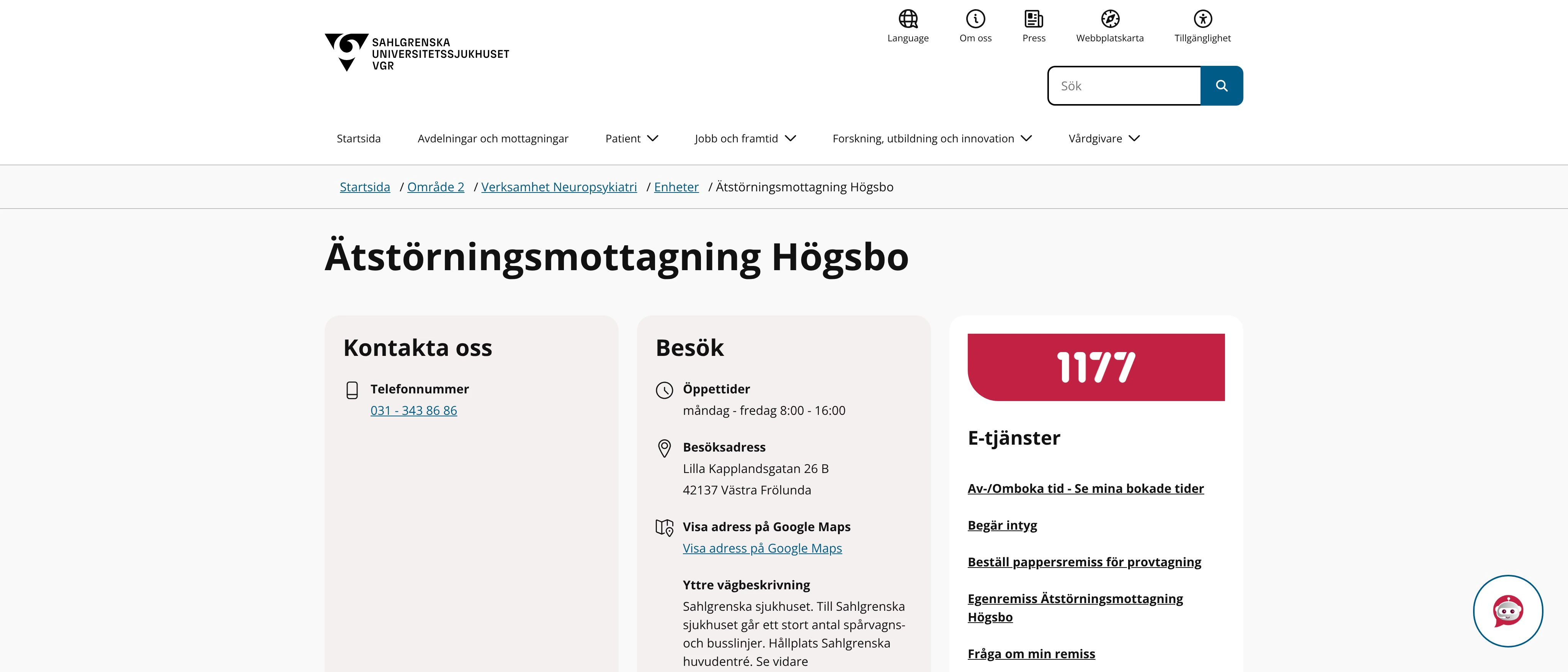Click the Besök heading
1568x672 pixels.
coord(690,347)
